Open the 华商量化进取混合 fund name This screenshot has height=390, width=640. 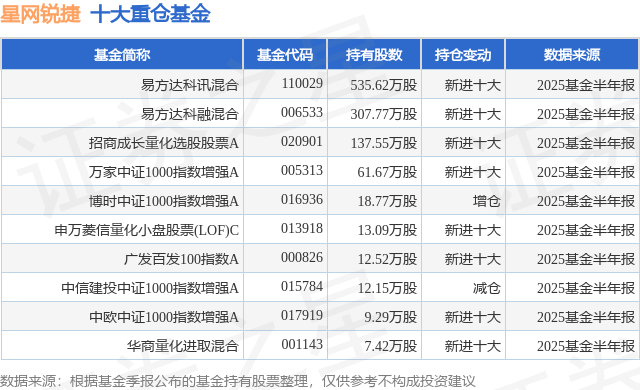tap(182, 346)
